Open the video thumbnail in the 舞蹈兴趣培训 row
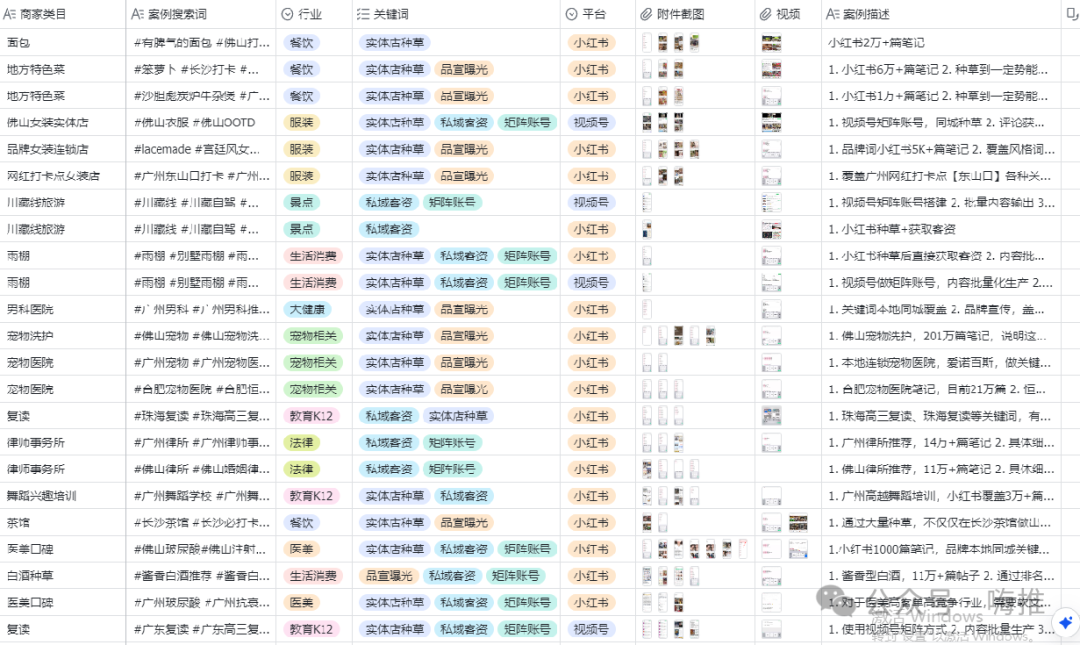This screenshot has height=645, width=1080. (771, 496)
